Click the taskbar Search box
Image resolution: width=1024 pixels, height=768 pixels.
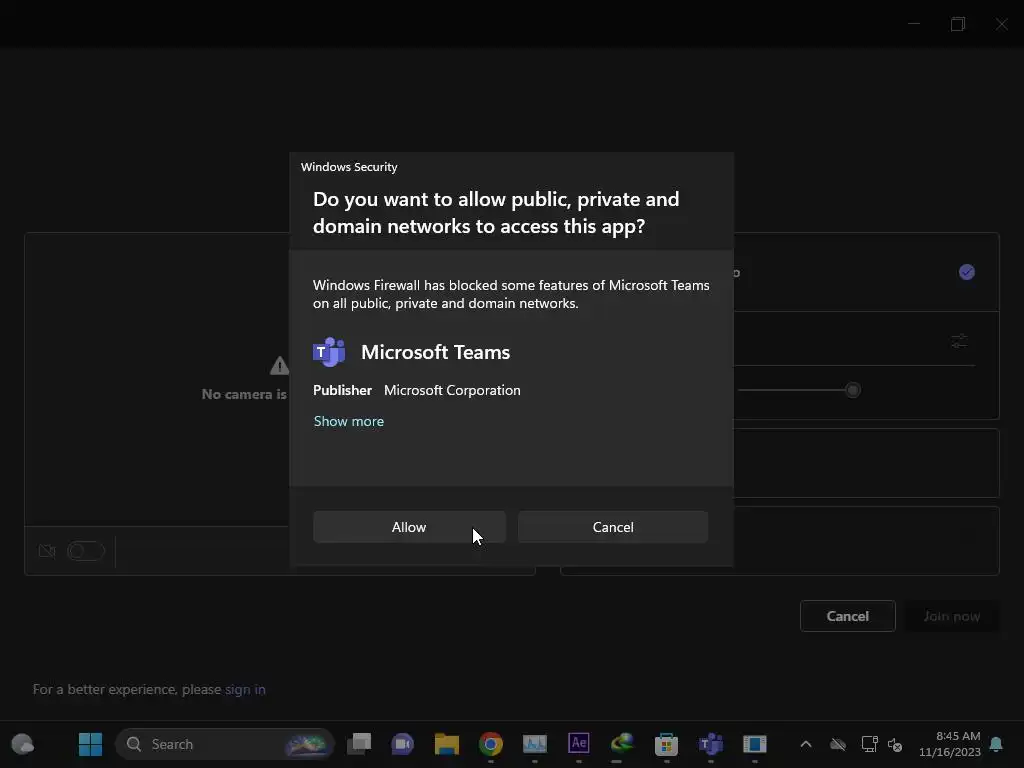224,744
